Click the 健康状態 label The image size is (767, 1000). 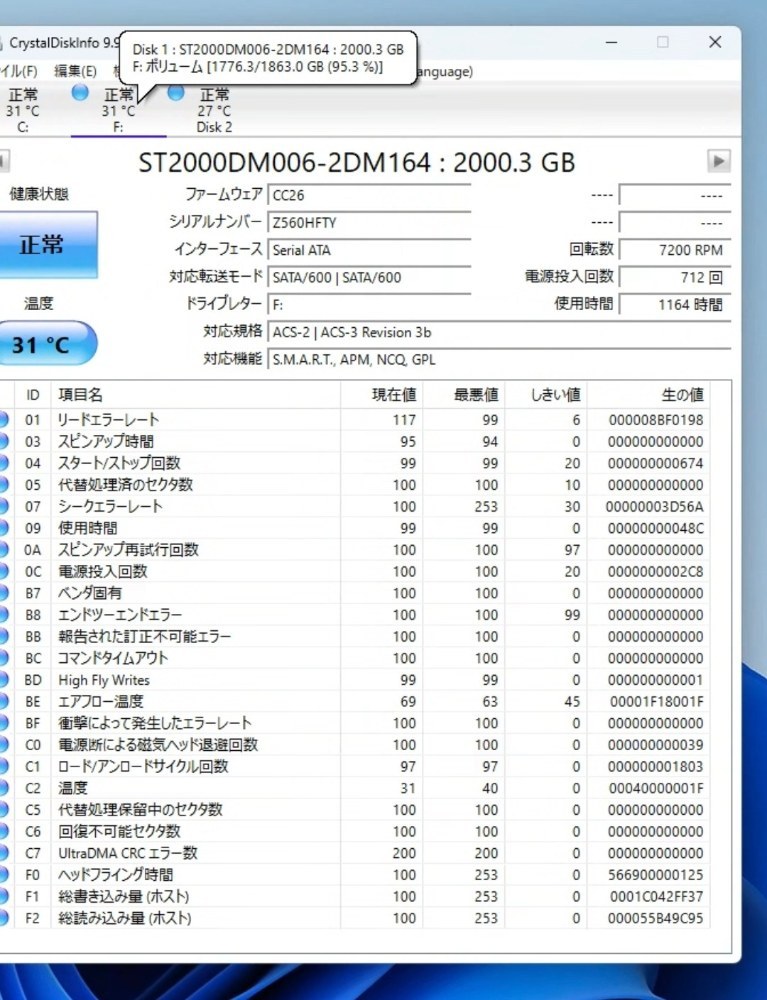pyautogui.click(x=39, y=194)
